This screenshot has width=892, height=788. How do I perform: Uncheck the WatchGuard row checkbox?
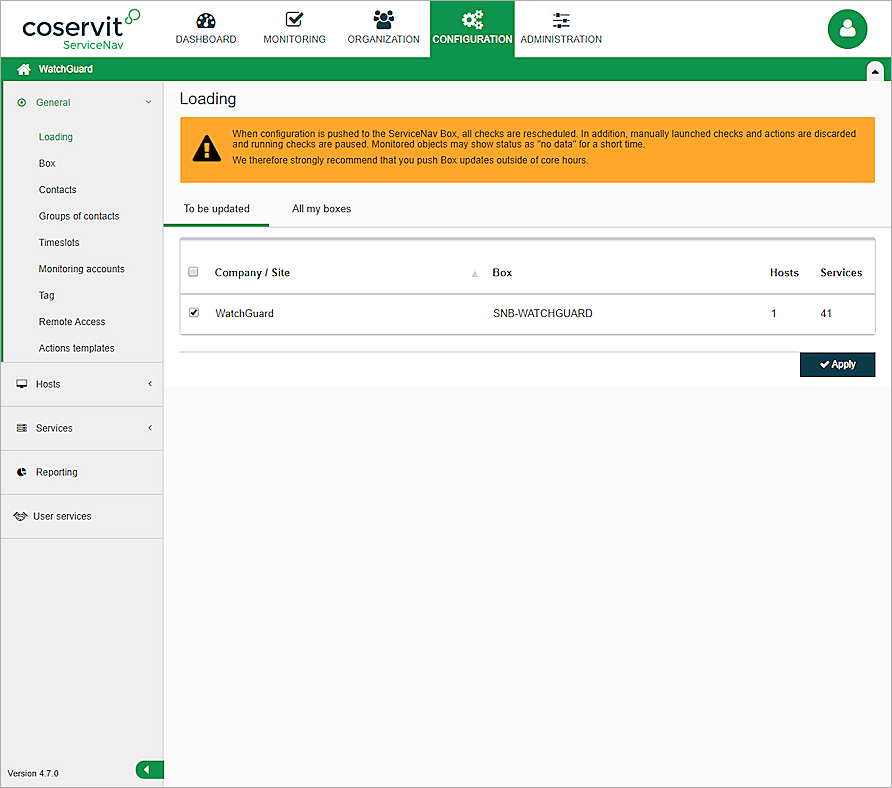(194, 313)
